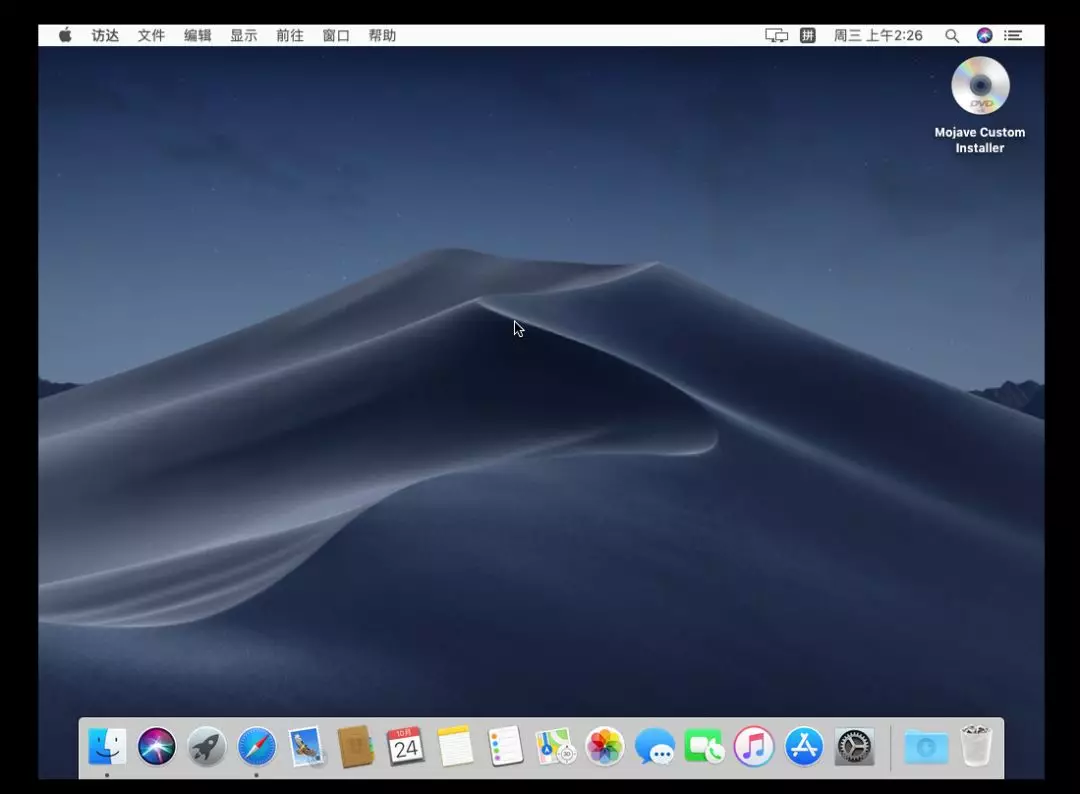Open the 访达 menu
The height and width of the screenshot is (794, 1080).
click(x=105, y=35)
